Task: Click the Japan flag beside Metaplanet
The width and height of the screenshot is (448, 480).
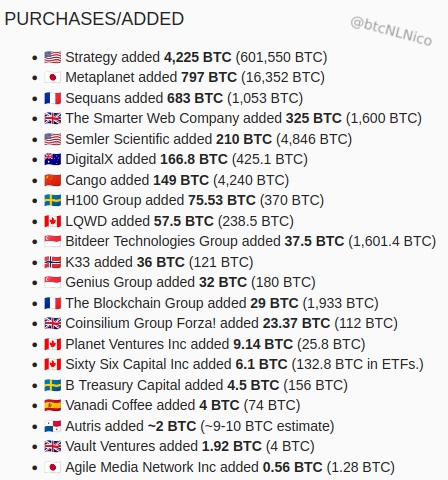Action: [x=53, y=77]
